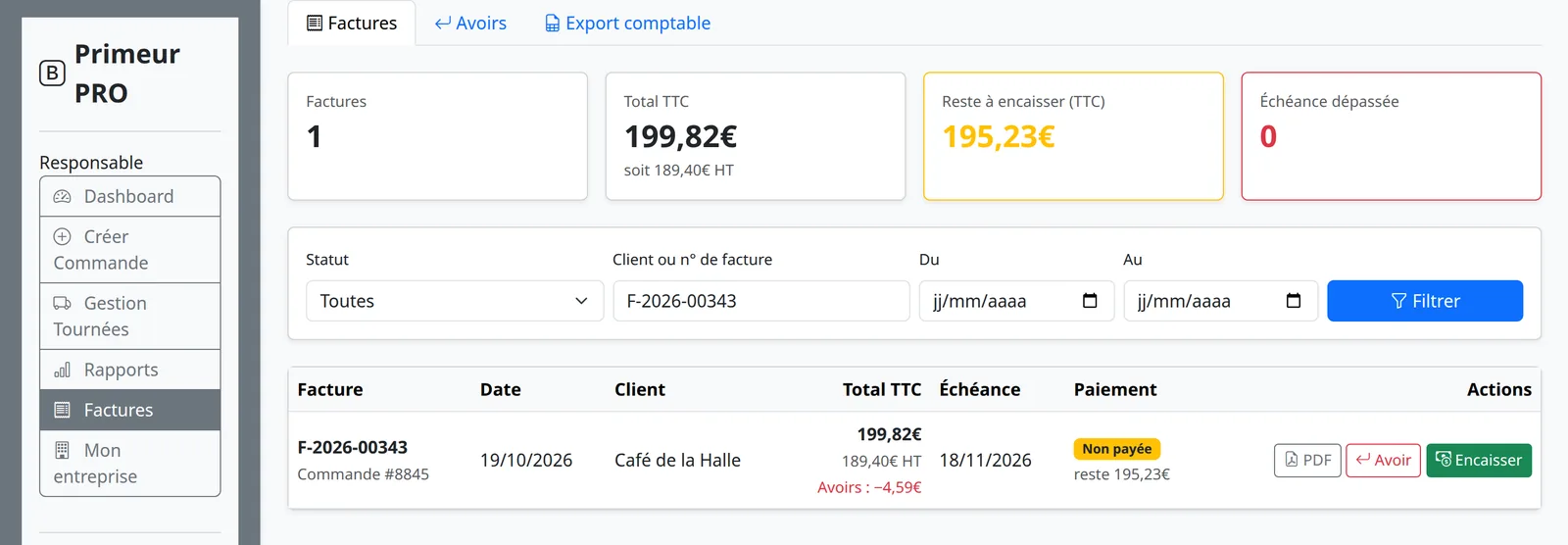Click Encaisser for Café de la Halle
The height and width of the screenshot is (545, 1568).
pyautogui.click(x=1479, y=461)
